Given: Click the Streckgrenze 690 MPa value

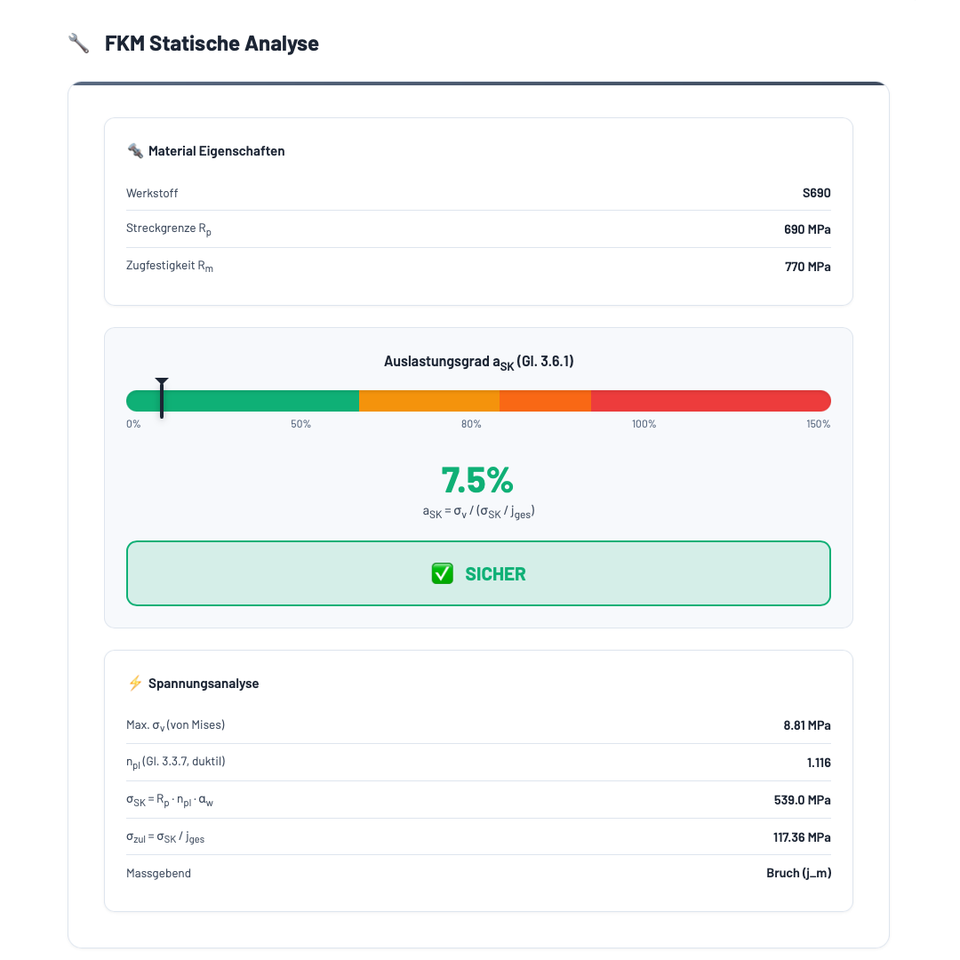Looking at the screenshot, I should 807,229.
